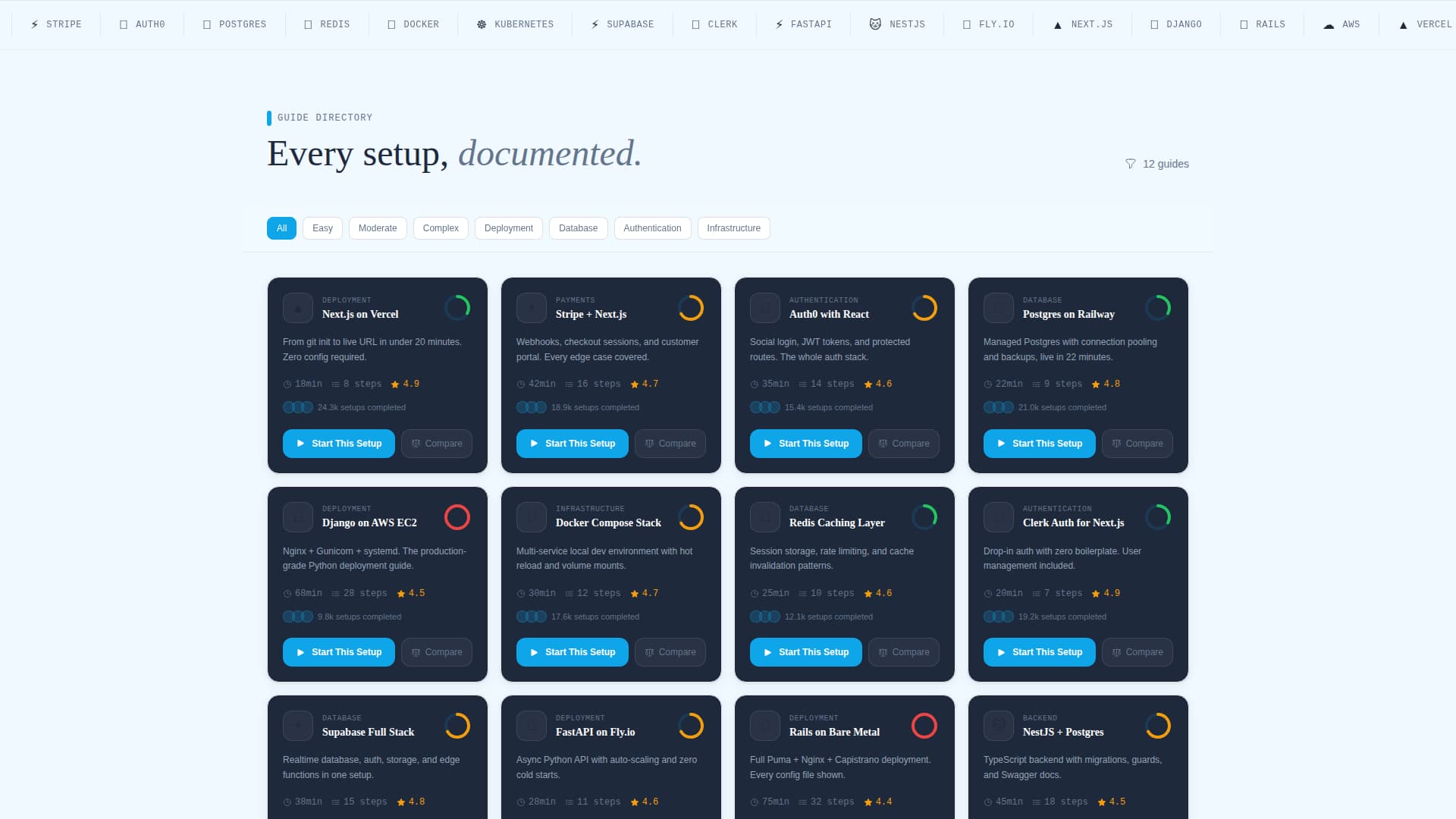Open the Docker link in top ticker
The height and width of the screenshot is (819, 1456).
[413, 24]
